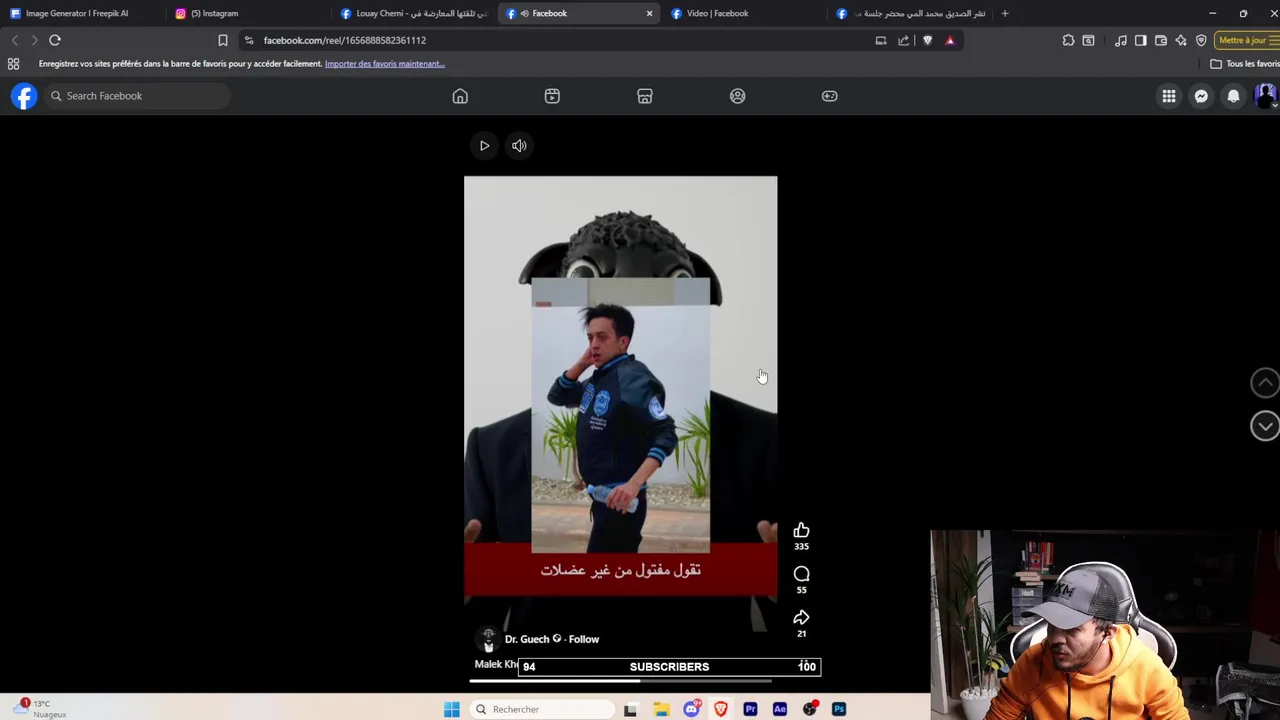Open Adobe Photoshop from taskbar
Image resolution: width=1280 pixels, height=720 pixels.
click(839, 709)
